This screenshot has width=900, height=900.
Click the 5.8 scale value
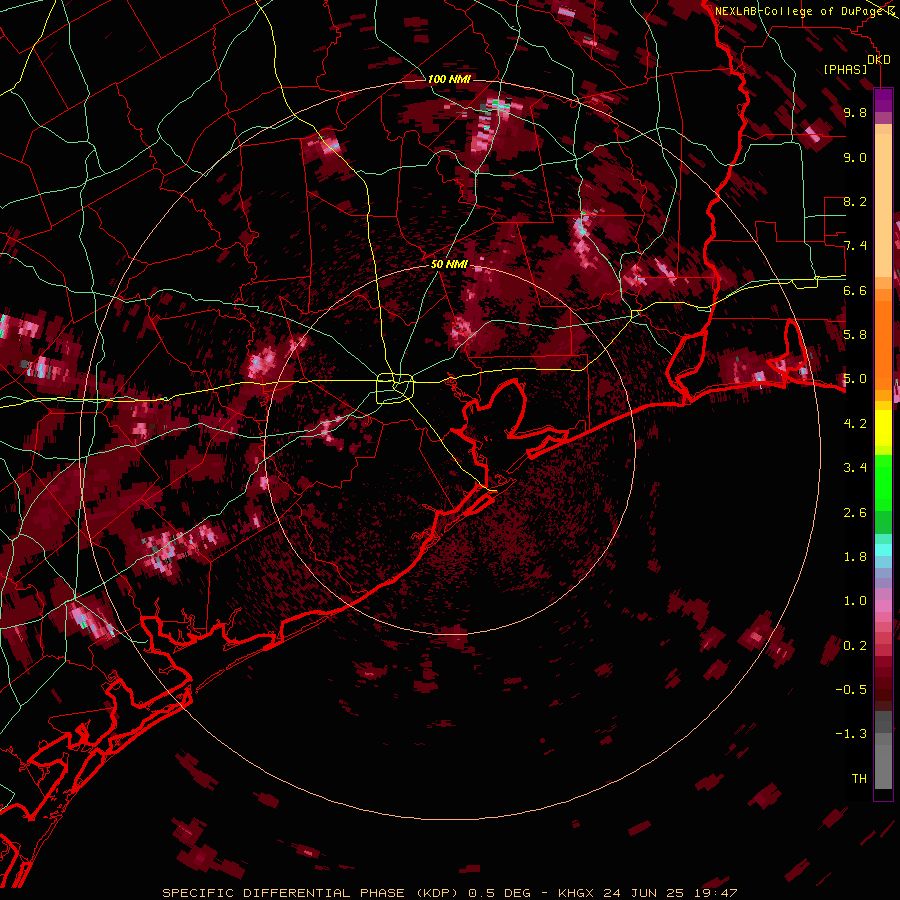point(855,335)
